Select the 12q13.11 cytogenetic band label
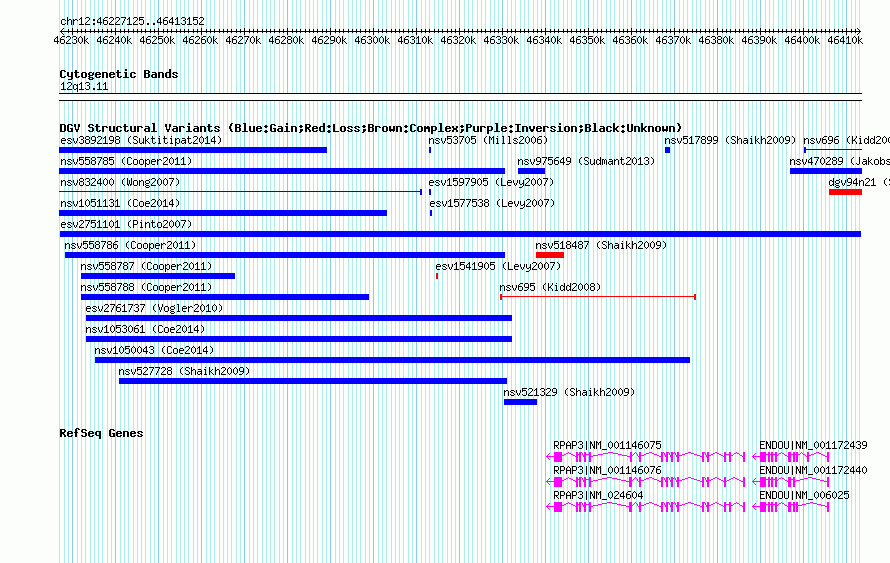This screenshot has width=890, height=563. tap(84, 86)
